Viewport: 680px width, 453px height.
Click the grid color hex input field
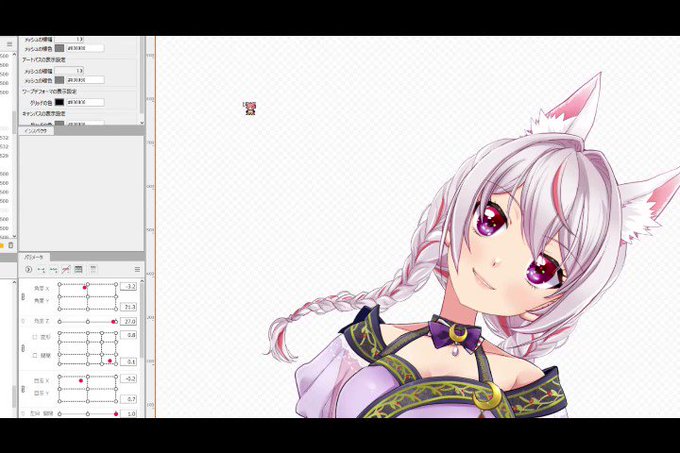85,102
